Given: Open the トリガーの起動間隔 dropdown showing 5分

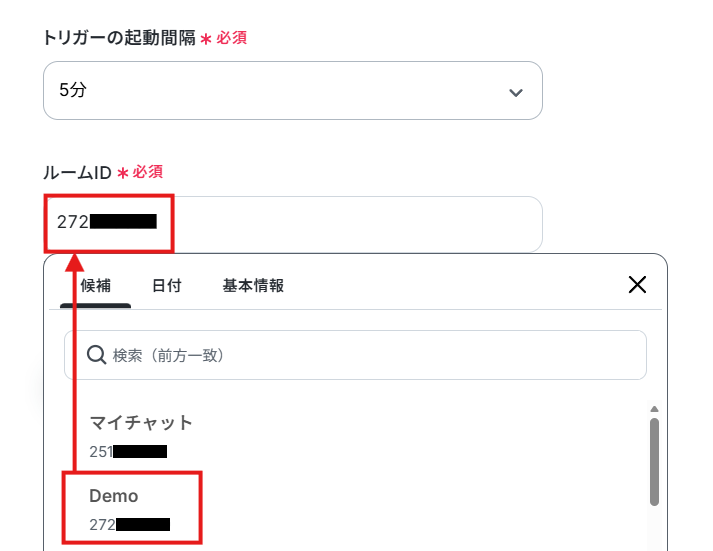Looking at the screenshot, I should (293, 90).
